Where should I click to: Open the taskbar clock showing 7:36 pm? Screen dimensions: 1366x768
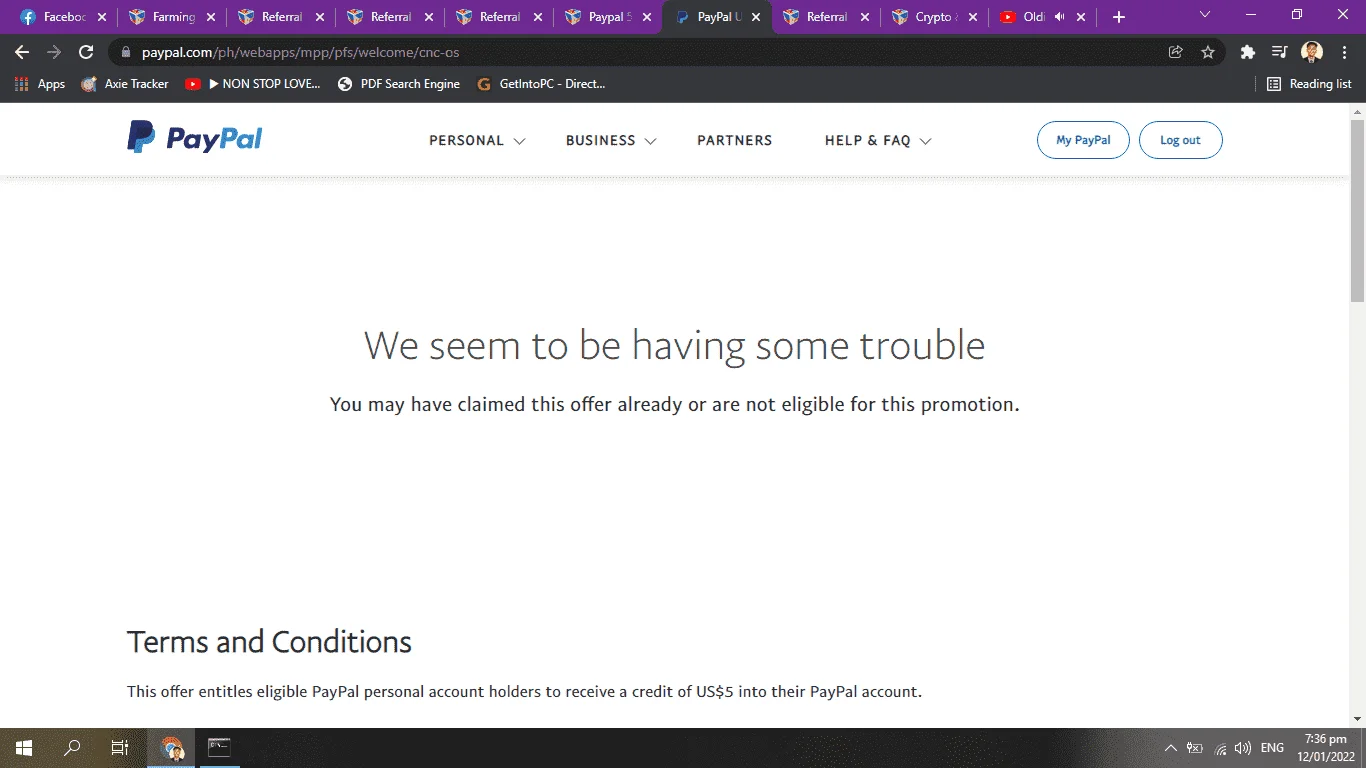(x=1326, y=747)
